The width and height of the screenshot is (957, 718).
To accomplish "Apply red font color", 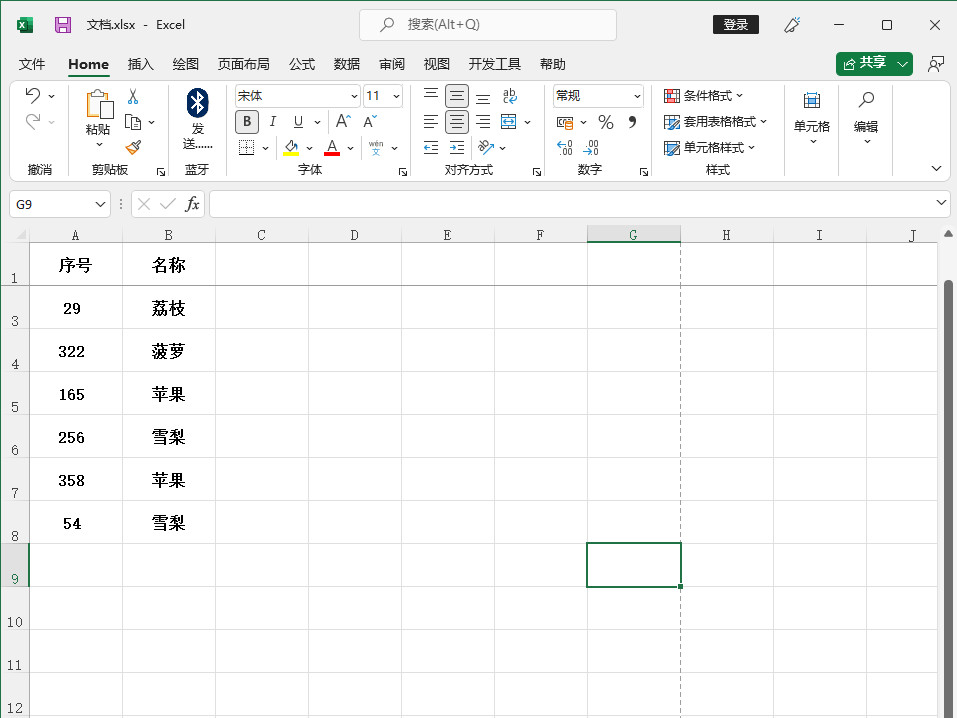I will (332, 148).
